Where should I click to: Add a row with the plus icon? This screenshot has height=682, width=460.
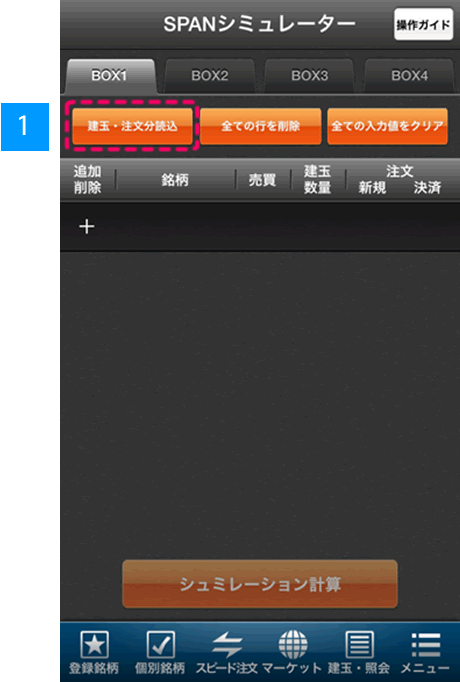point(87,227)
